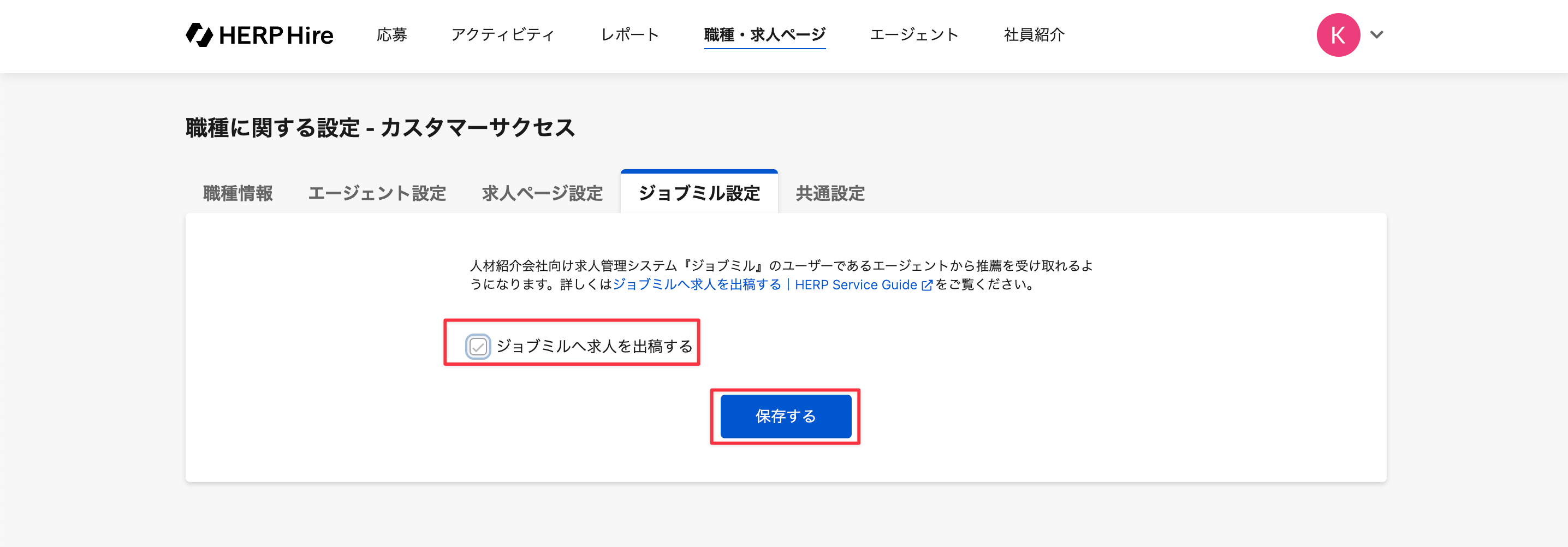The height and width of the screenshot is (547, 1568).
Task: Open the レポート navigation item
Action: (x=629, y=35)
